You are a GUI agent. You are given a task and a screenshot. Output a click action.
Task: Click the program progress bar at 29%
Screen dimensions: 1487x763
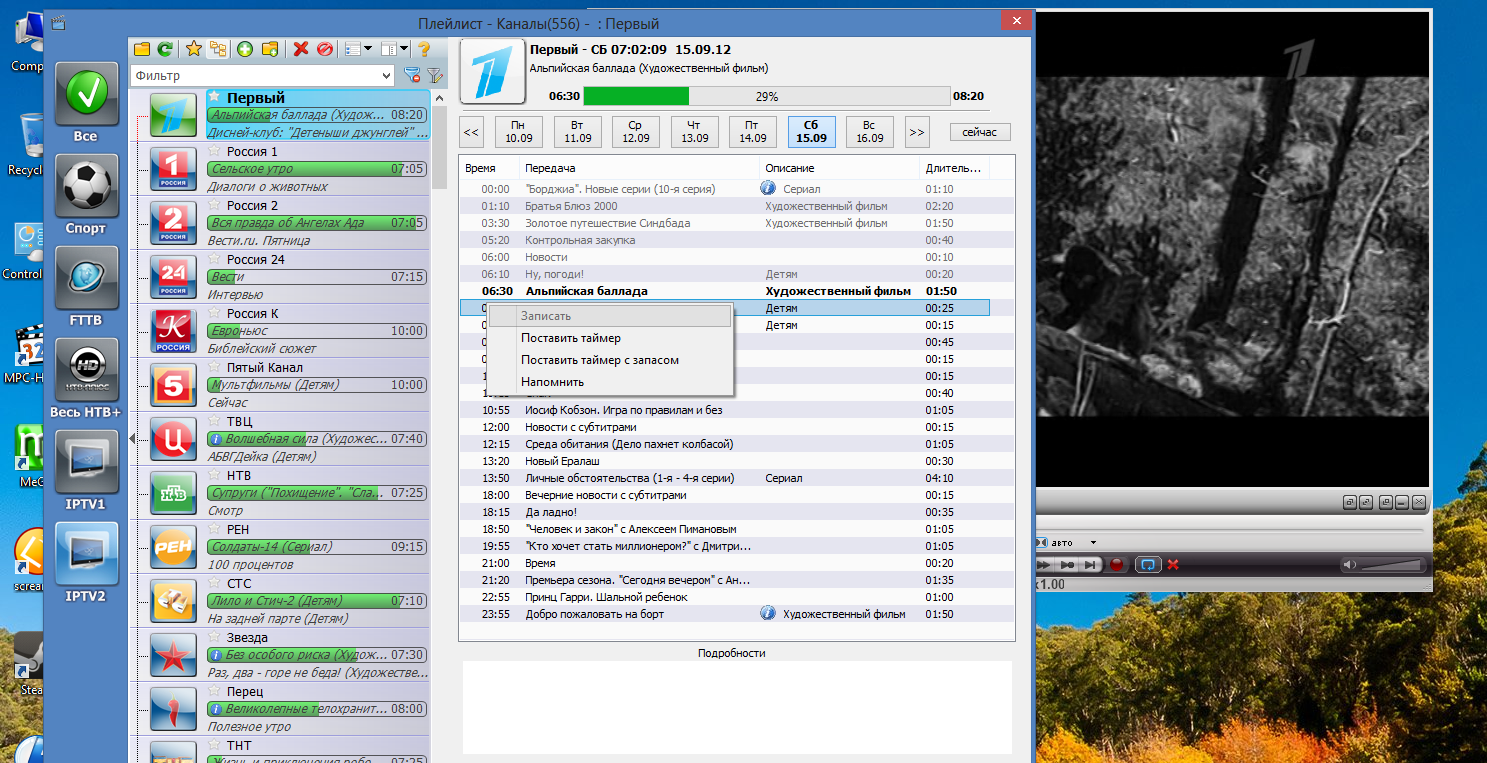click(x=766, y=97)
